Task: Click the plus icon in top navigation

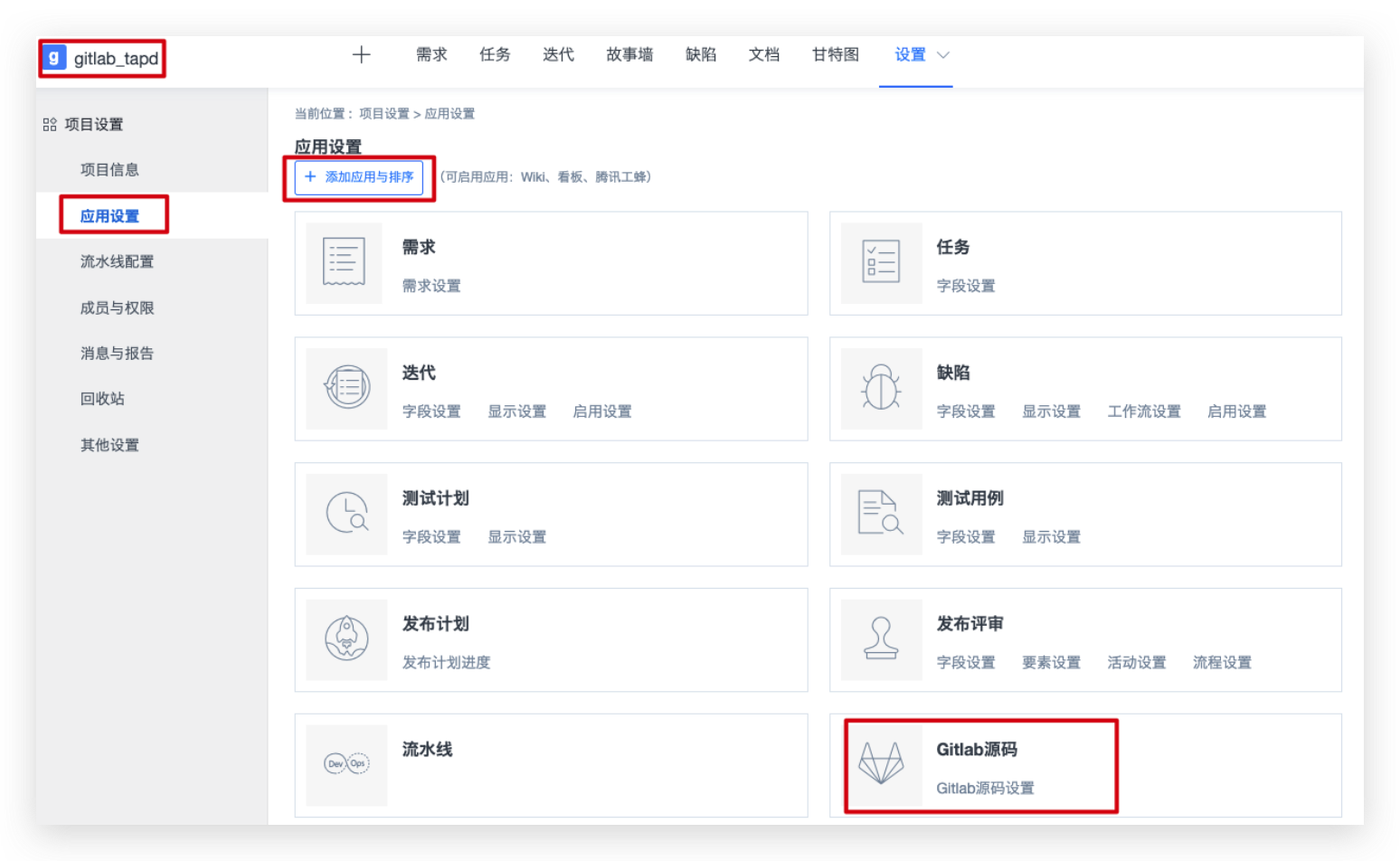Action: [x=361, y=55]
